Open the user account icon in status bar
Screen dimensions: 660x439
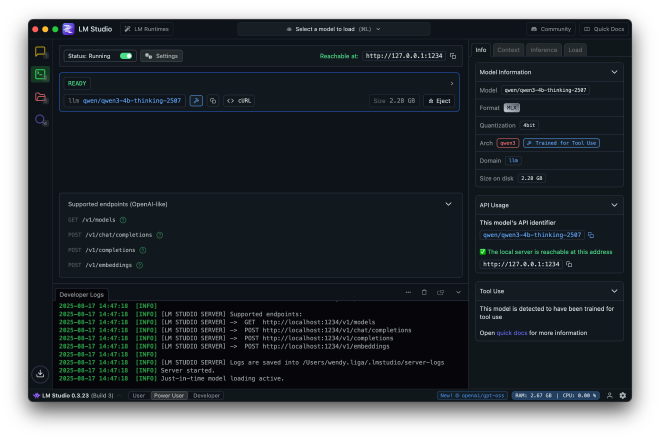click(609, 395)
